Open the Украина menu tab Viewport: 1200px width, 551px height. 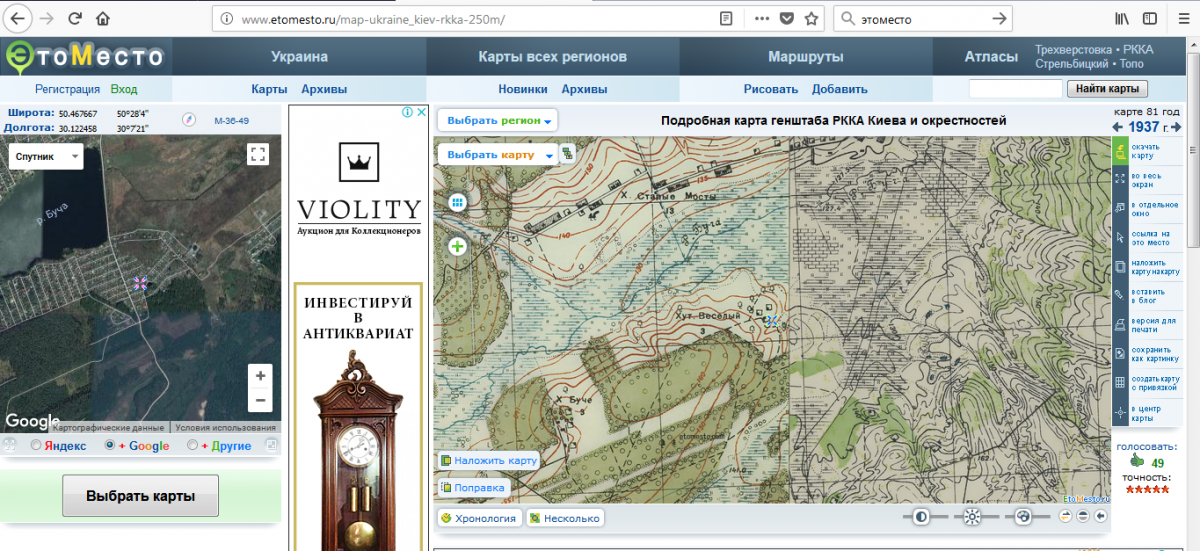pos(299,57)
